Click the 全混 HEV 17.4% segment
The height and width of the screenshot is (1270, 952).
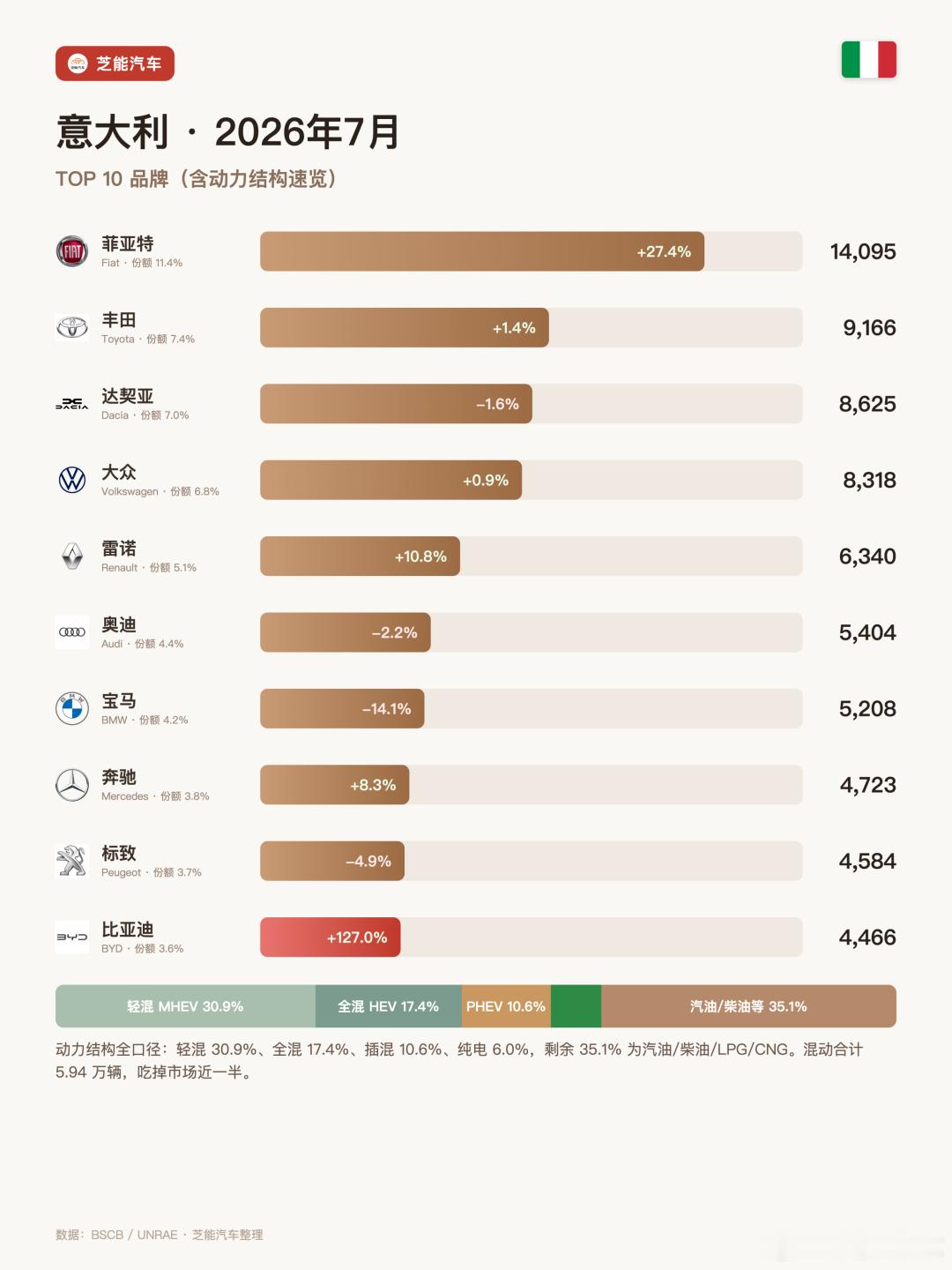coord(389,1006)
